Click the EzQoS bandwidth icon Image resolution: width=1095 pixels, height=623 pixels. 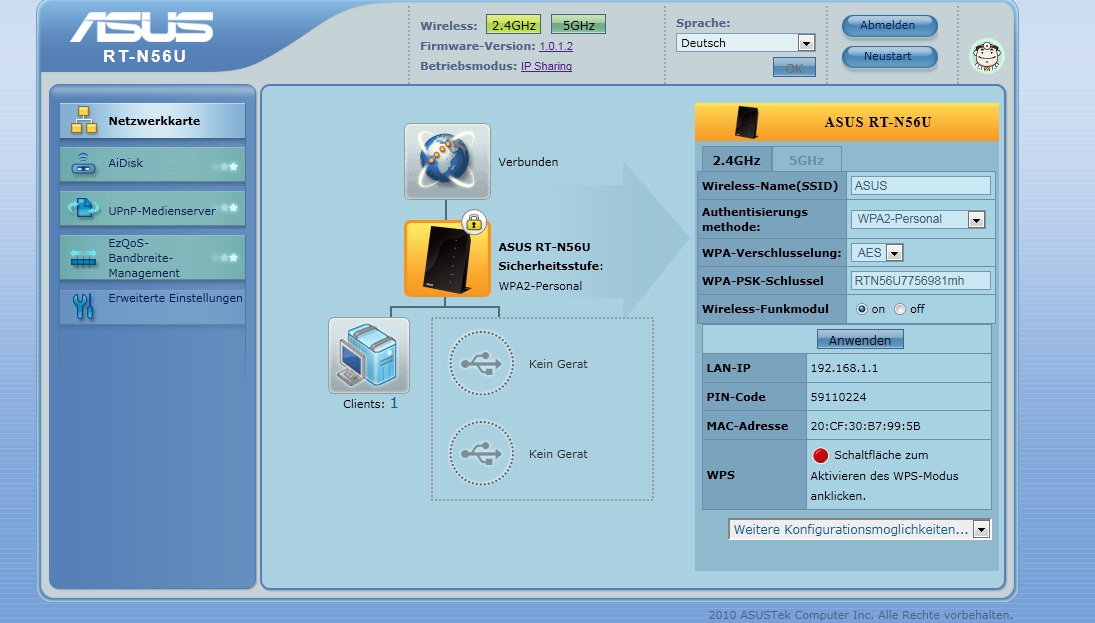84,259
